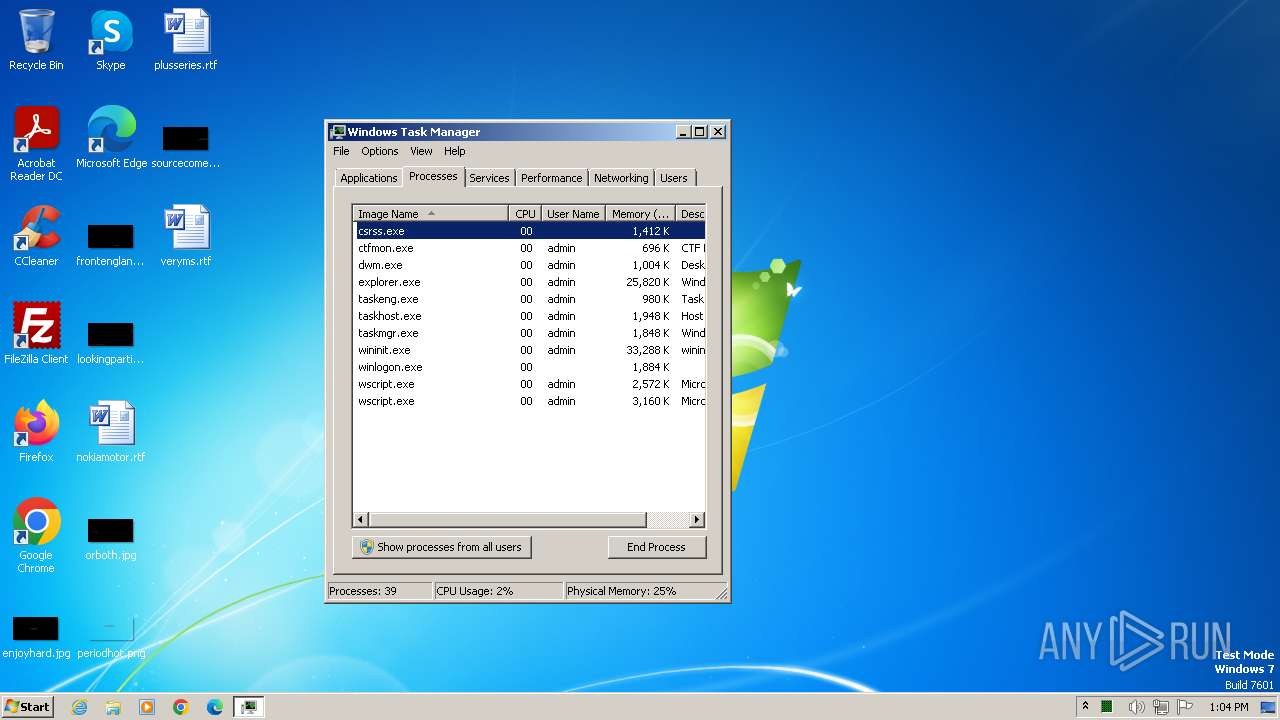Launch the CCleaner desktop shortcut

click(36, 236)
